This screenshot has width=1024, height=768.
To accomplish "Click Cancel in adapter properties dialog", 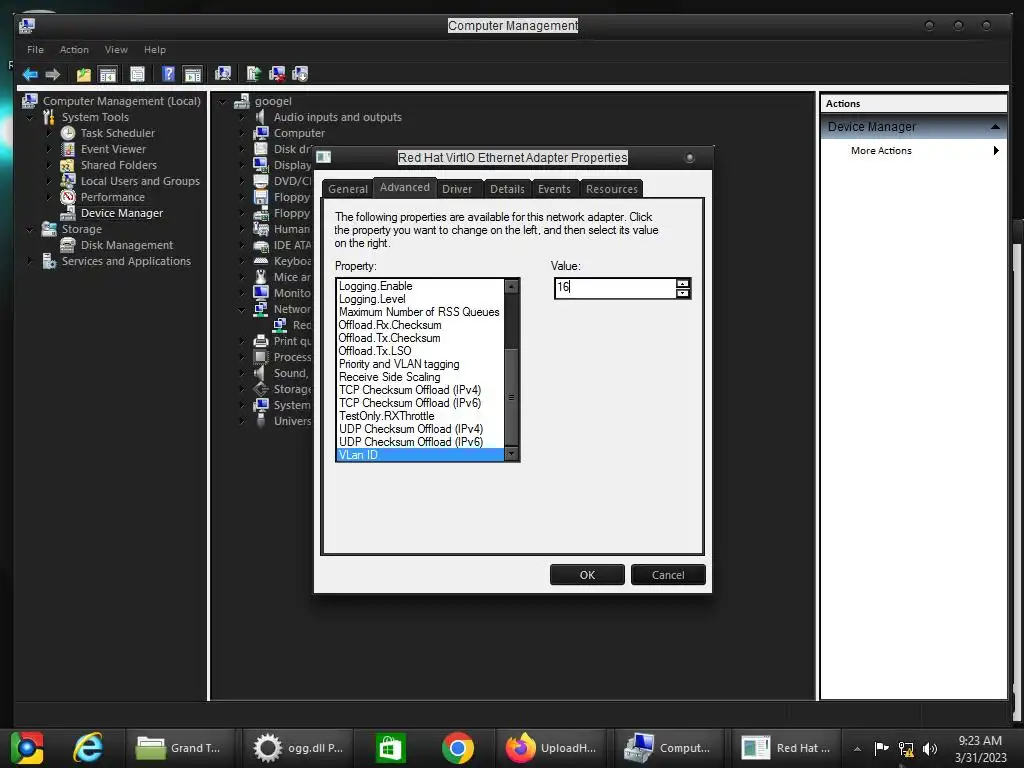I will (x=668, y=575).
